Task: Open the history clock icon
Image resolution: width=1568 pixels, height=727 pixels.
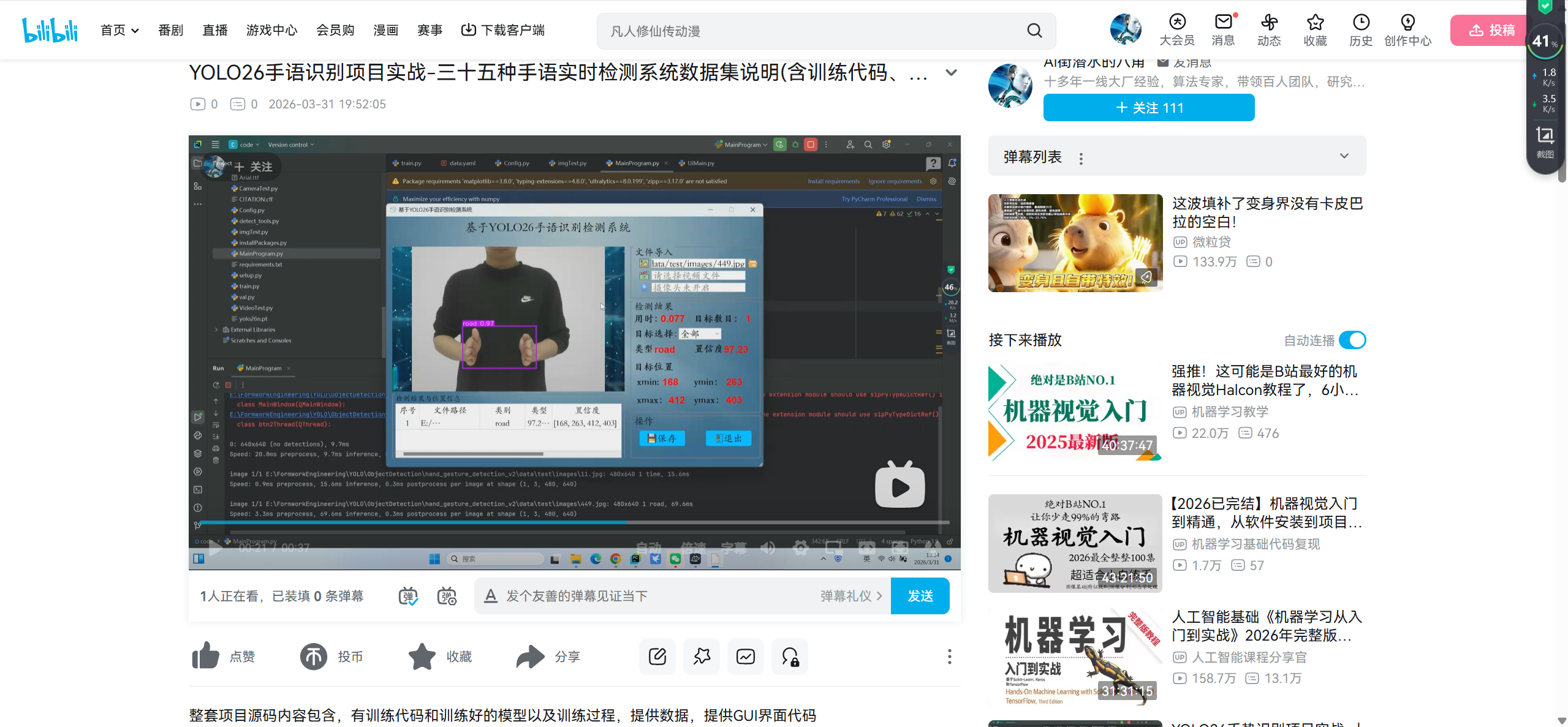Action: (x=1360, y=23)
